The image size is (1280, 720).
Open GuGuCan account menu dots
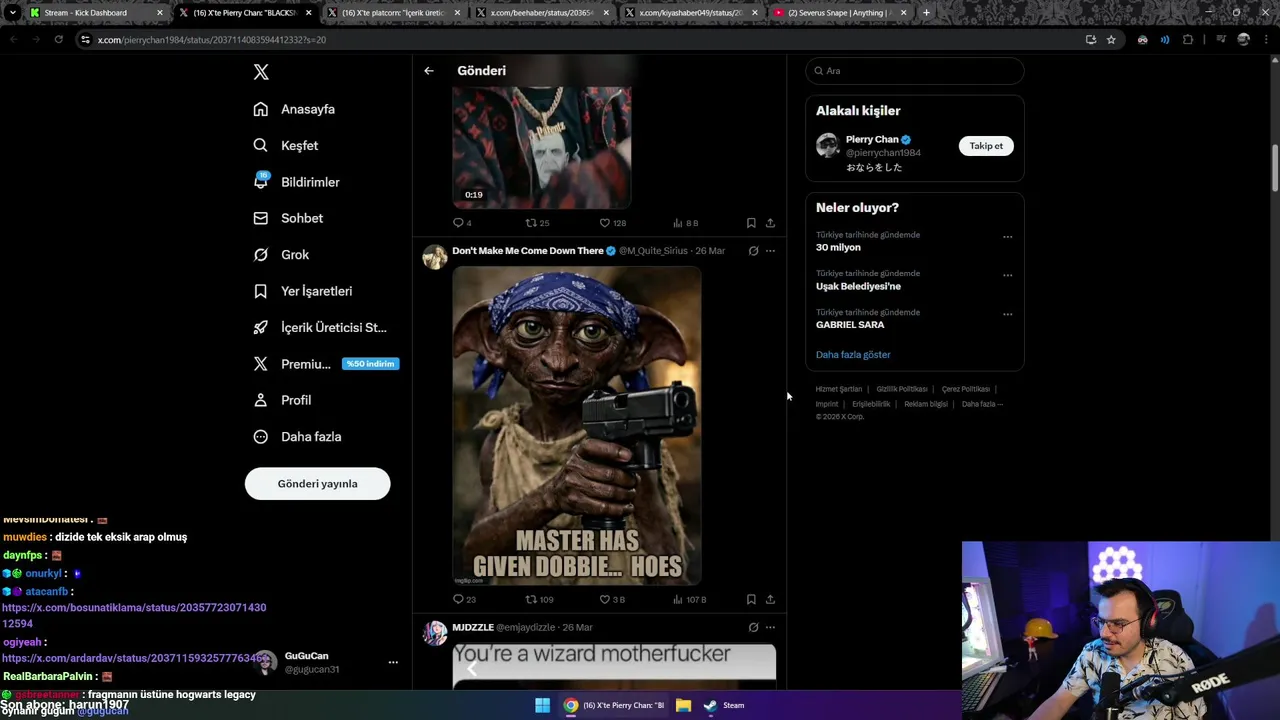pyautogui.click(x=393, y=662)
